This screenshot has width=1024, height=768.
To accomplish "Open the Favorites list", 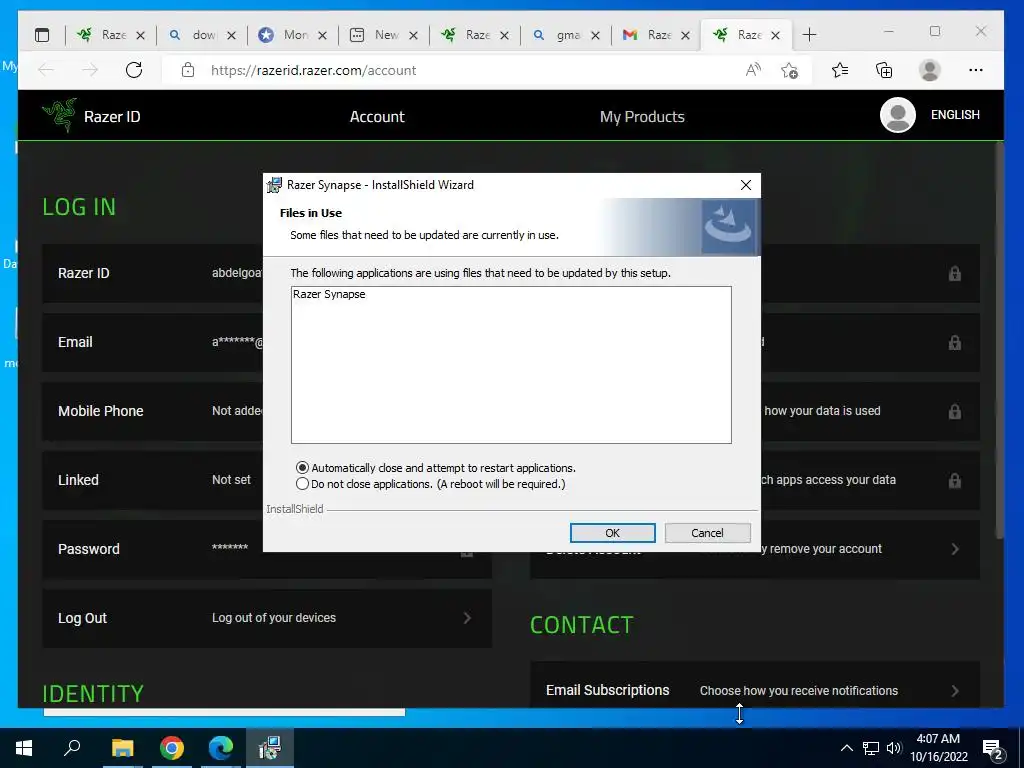I will (x=840, y=70).
